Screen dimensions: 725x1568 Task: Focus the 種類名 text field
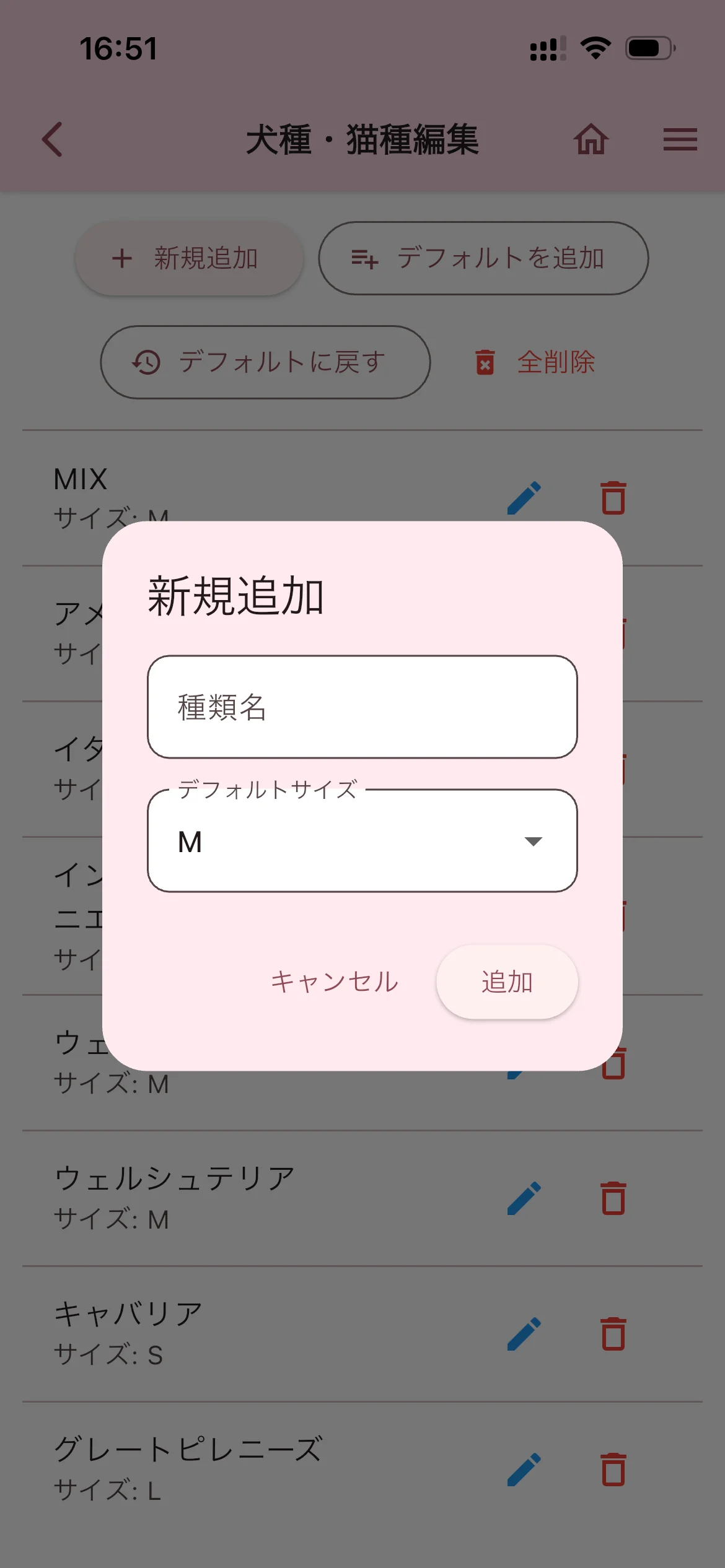[x=362, y=707]
